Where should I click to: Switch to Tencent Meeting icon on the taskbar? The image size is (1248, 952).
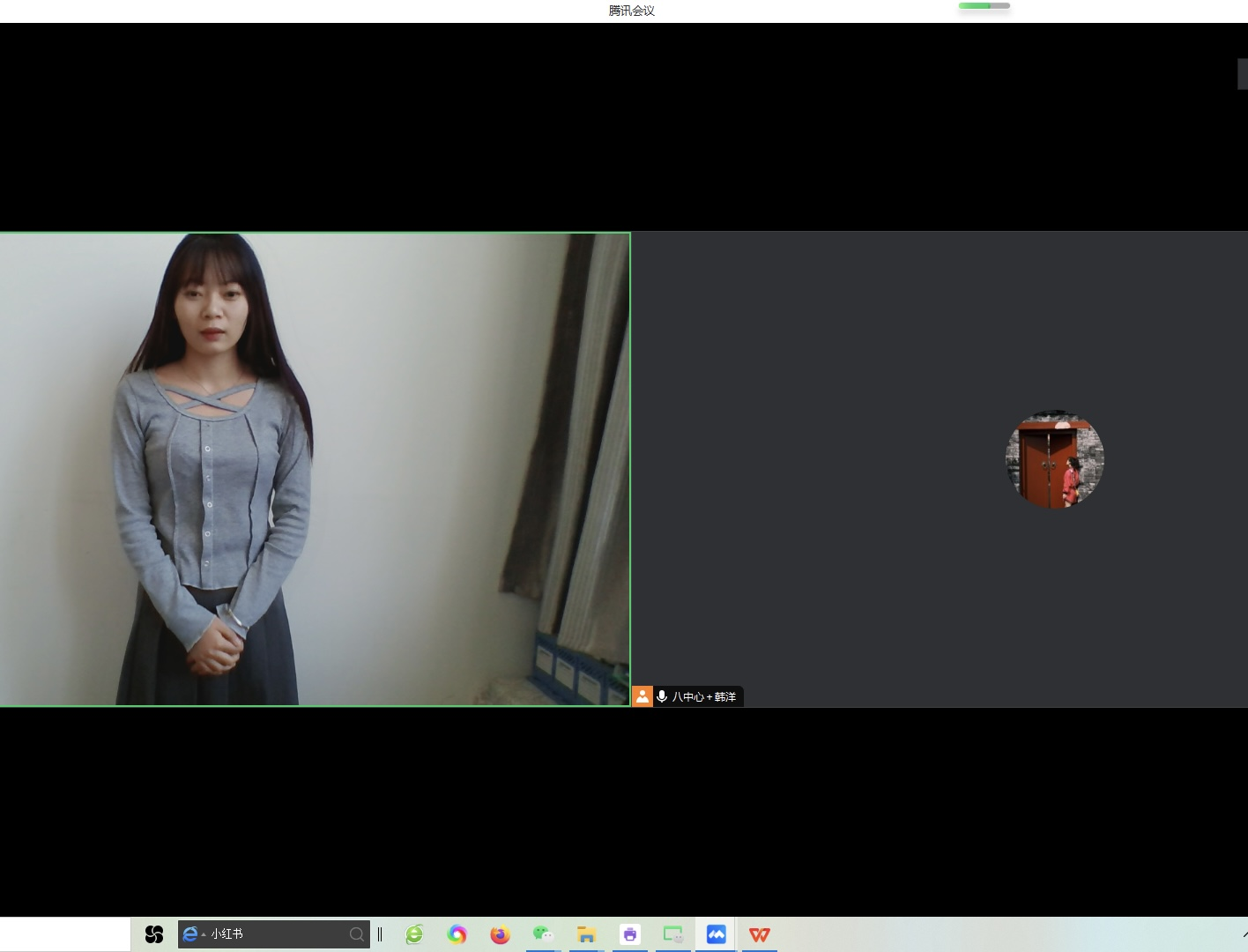[717, 934]
